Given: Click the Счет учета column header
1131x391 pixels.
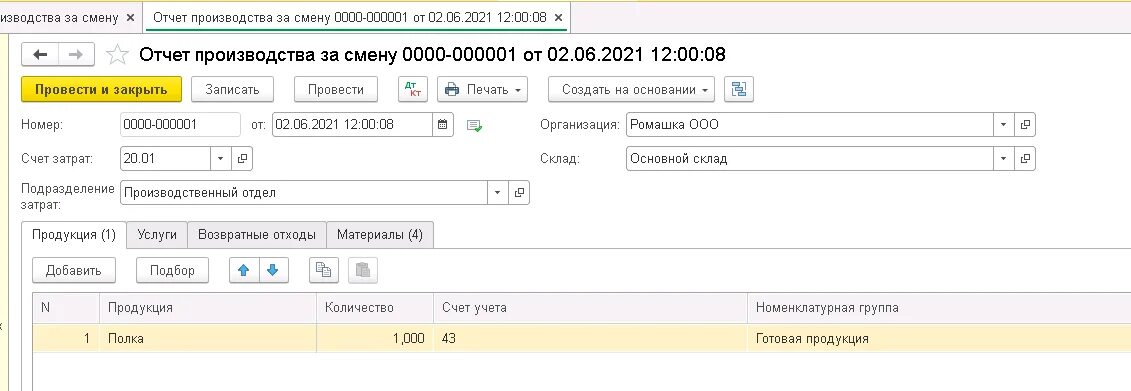Looking at the screenshot, I should [590, 308].
